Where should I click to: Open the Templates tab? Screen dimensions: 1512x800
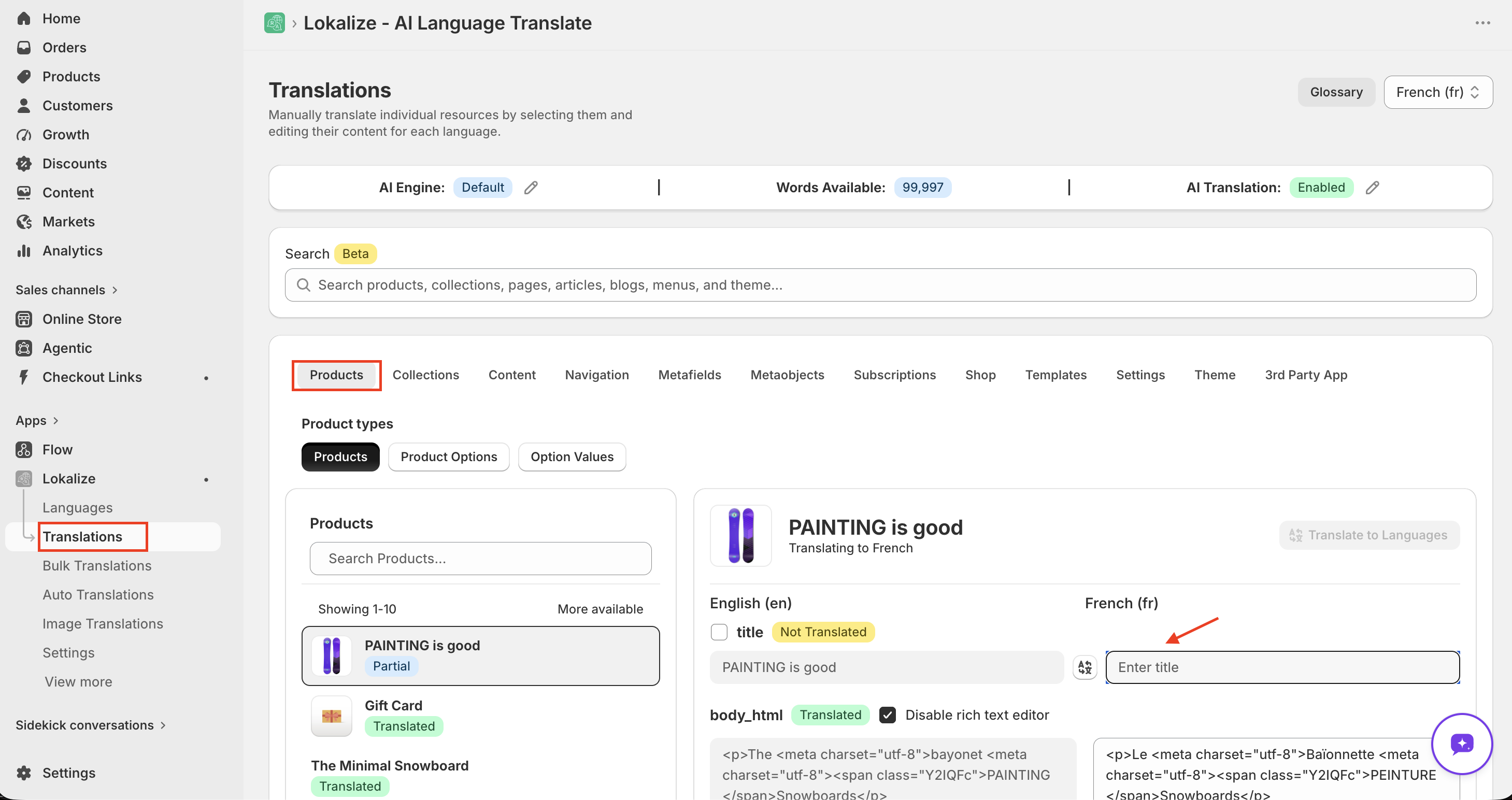[x=1056, y=375]
